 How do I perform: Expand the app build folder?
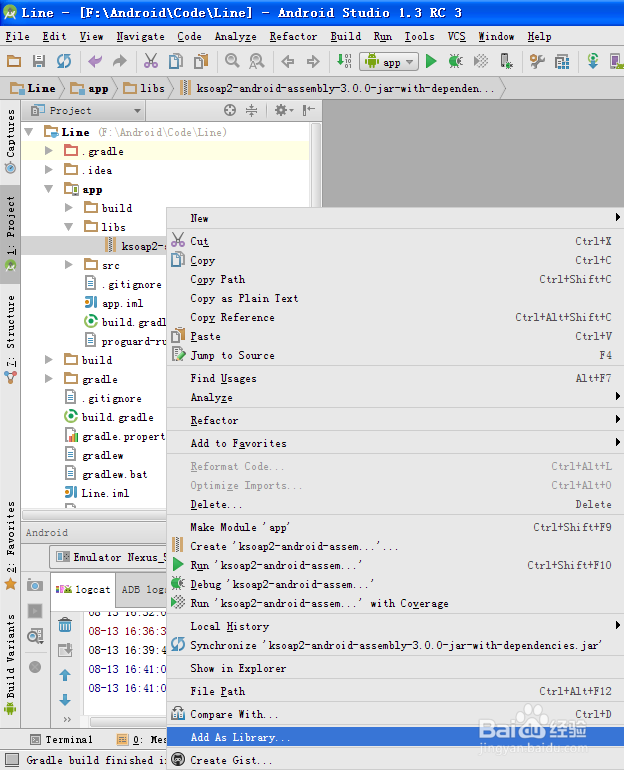pyautogui.click(x=69, y=208)
